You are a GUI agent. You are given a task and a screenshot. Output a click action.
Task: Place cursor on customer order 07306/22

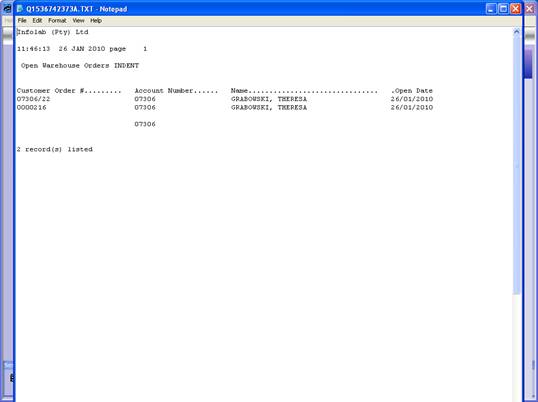(33, 99)
